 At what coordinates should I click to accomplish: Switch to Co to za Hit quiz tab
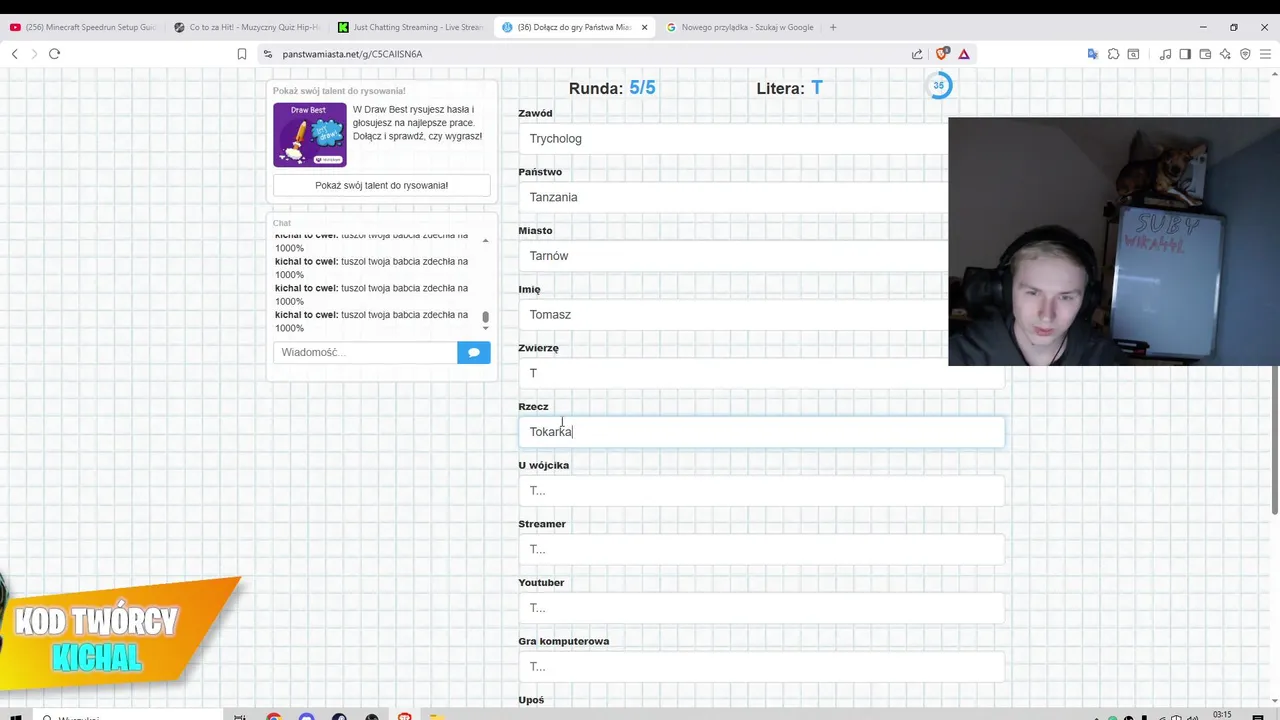[247, 27]
